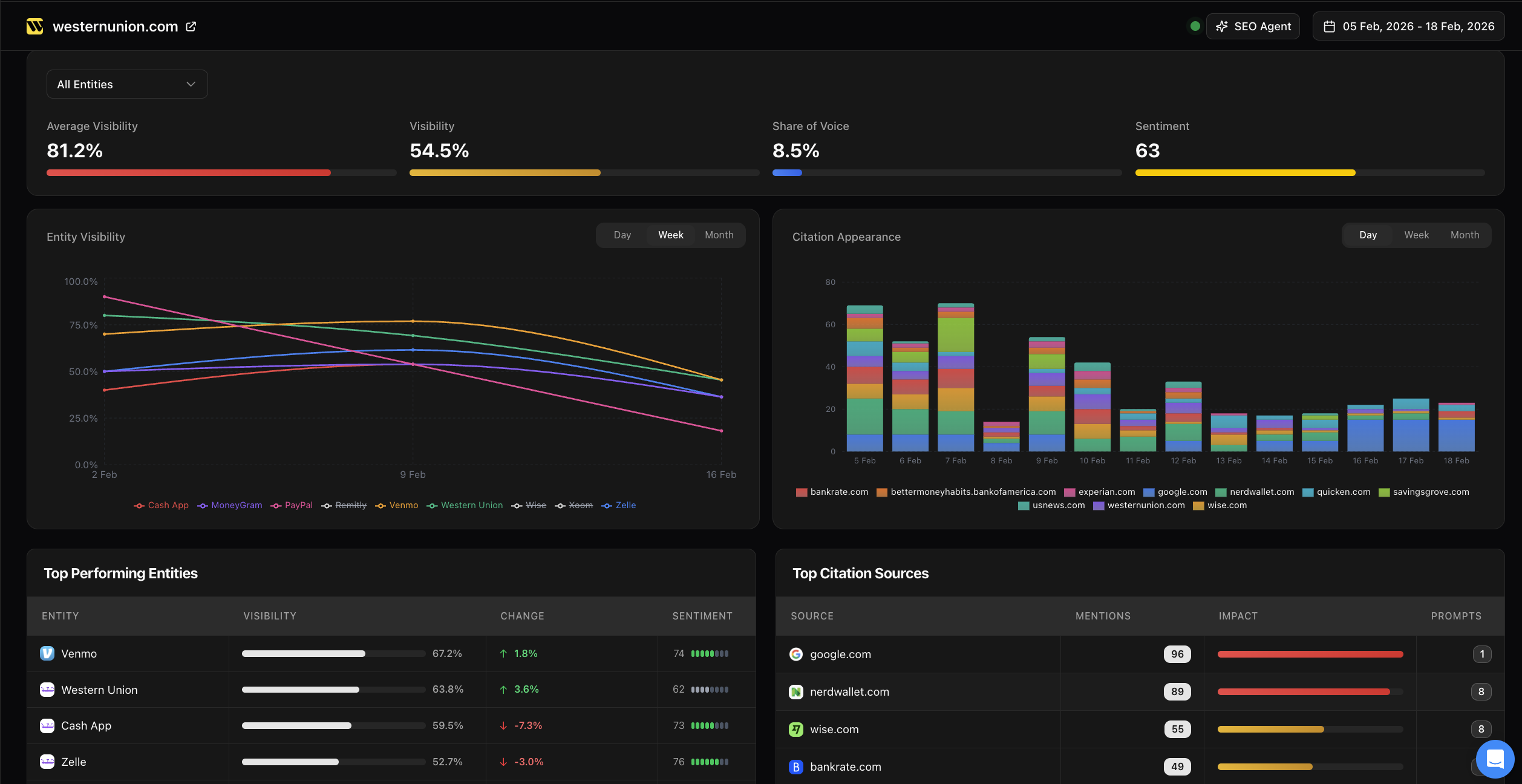Click the sparkle icon on the SEO Agent button
The height and width of the screenshot is (784, 1522).
tap(1221, 26)
